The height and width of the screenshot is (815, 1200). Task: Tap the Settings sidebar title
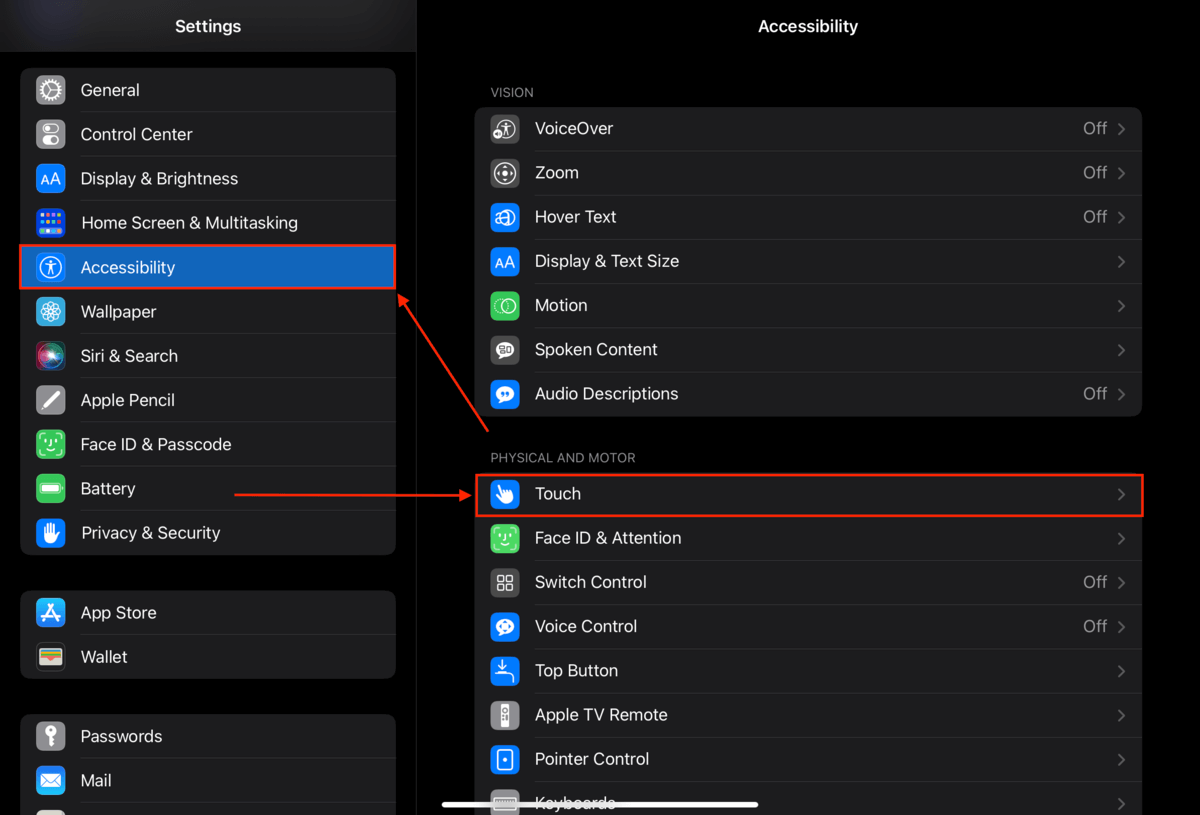click(x=208, y=27)
